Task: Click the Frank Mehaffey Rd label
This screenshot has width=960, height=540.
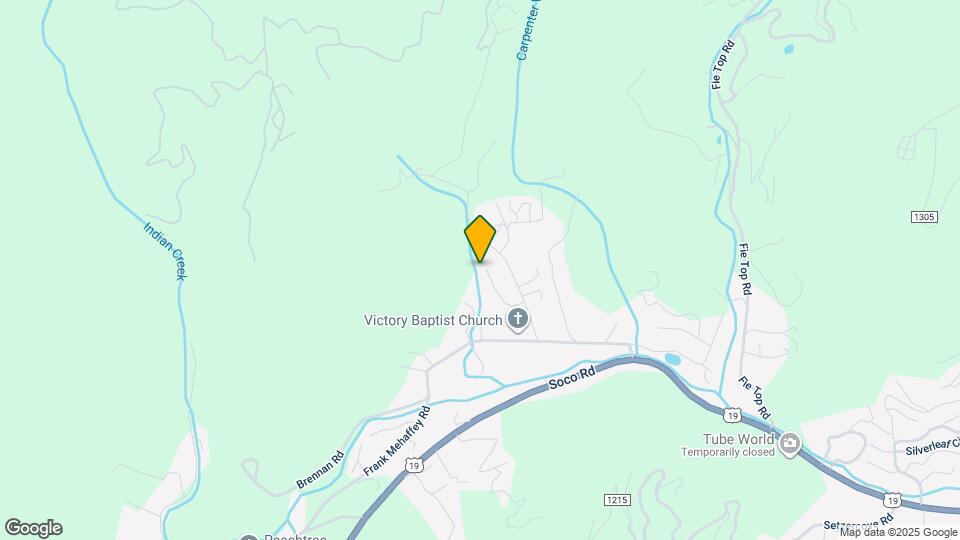Action: click(x=397, y=441)
